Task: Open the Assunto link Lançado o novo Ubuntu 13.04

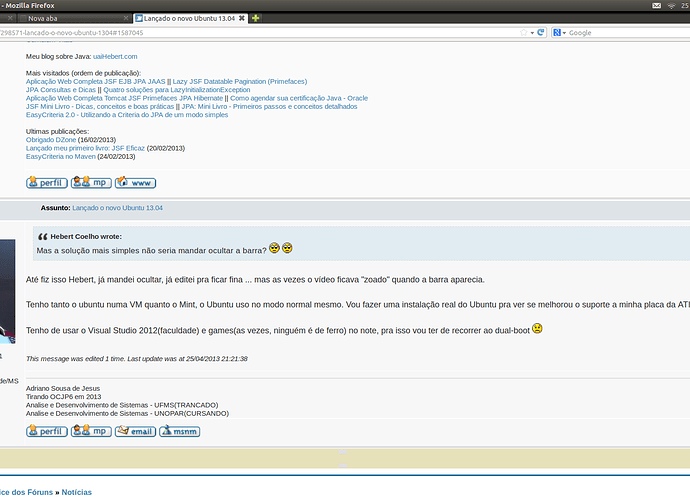Action: click(x=117, y=208)
